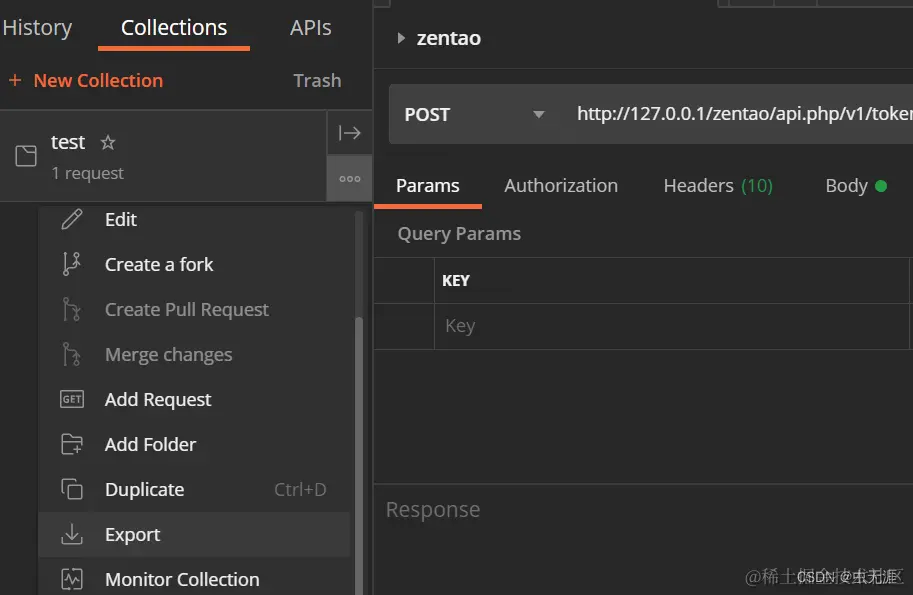
Task: Click the context menu scrollbar
Action: [x=359, y=454]
